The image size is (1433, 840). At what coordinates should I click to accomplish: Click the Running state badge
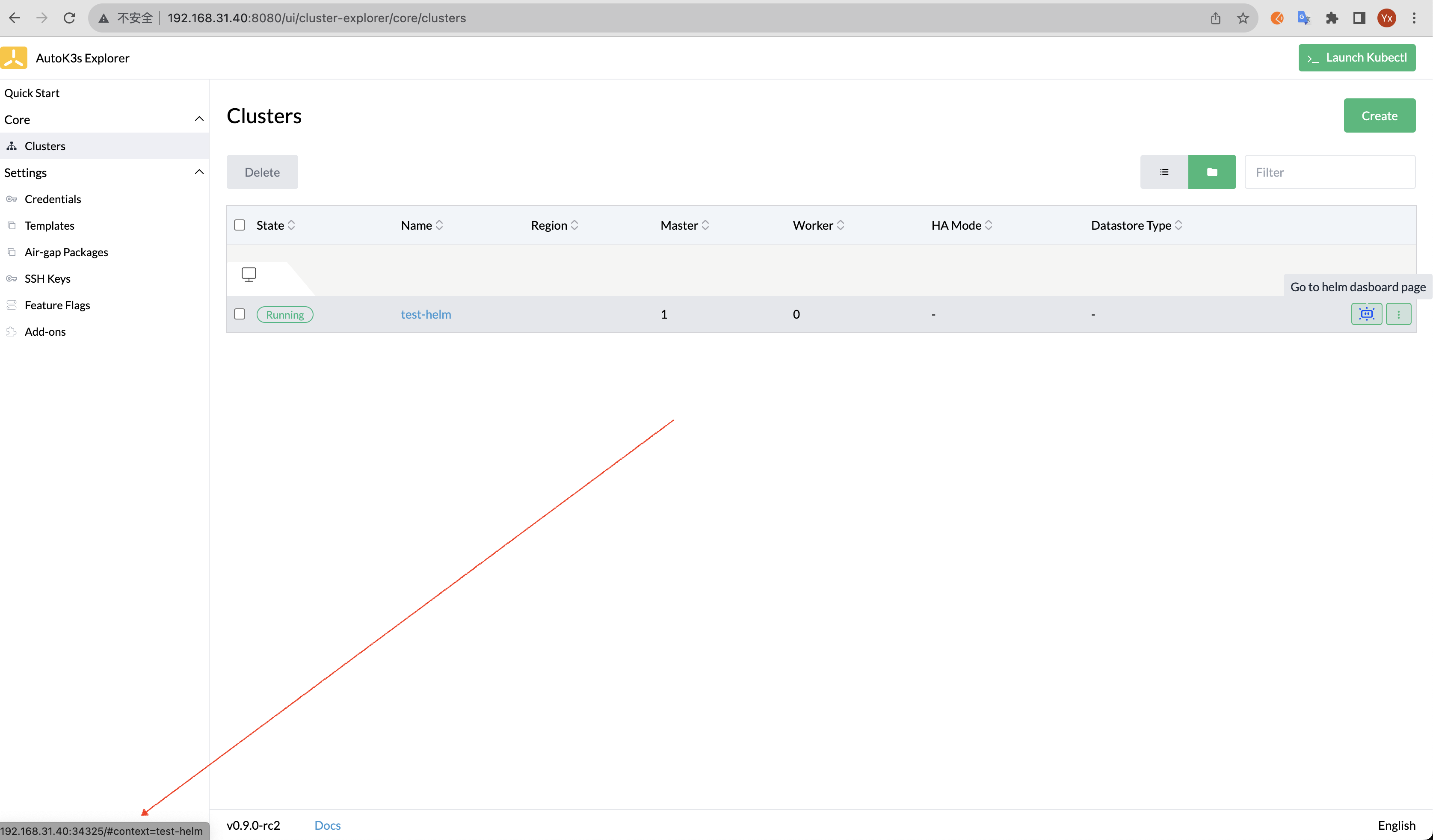pyautogui.click(x=284, y=314)
